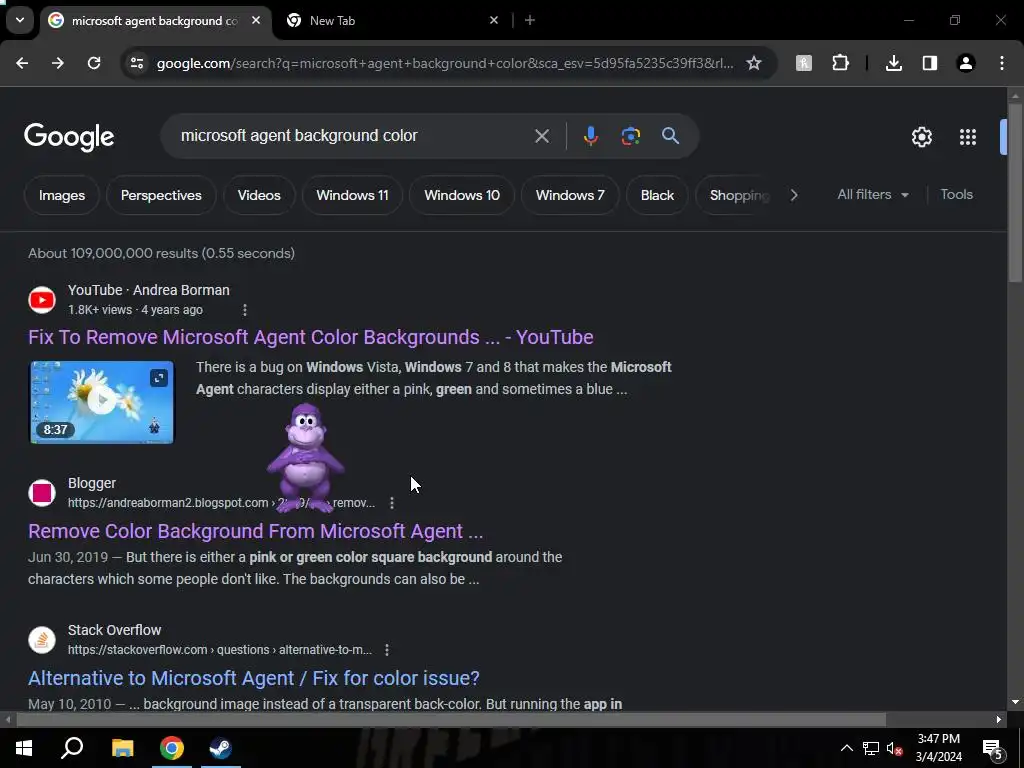The height and width of the screenshot is (768, 1024).
Task: Show hidden system tray icons
Action: point(846,748)
